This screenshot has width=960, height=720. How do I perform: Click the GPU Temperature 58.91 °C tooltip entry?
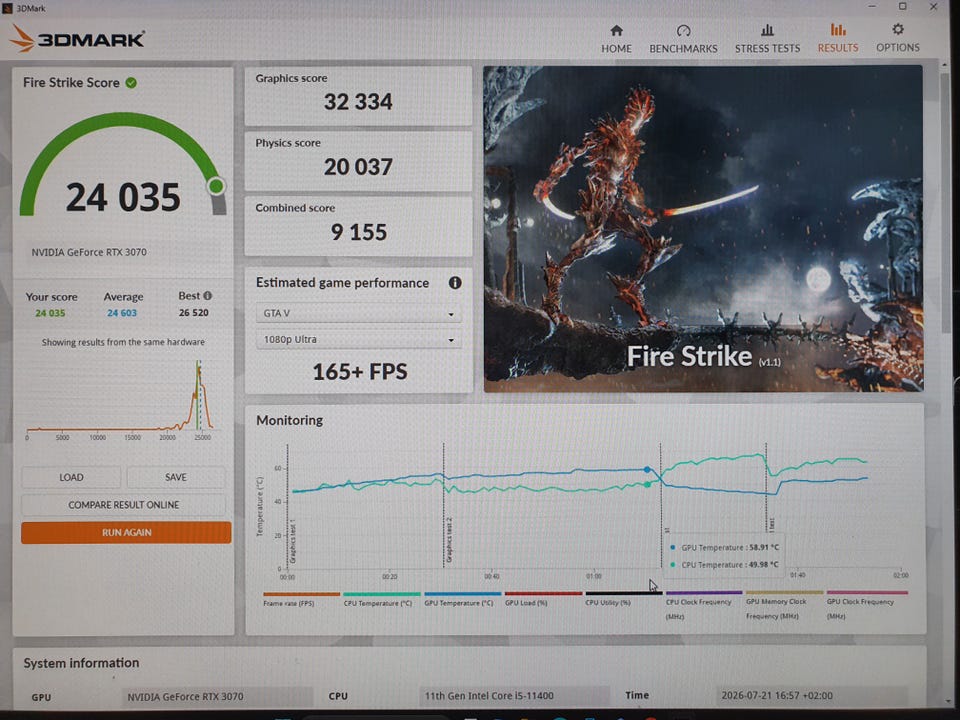coord(725,547)
